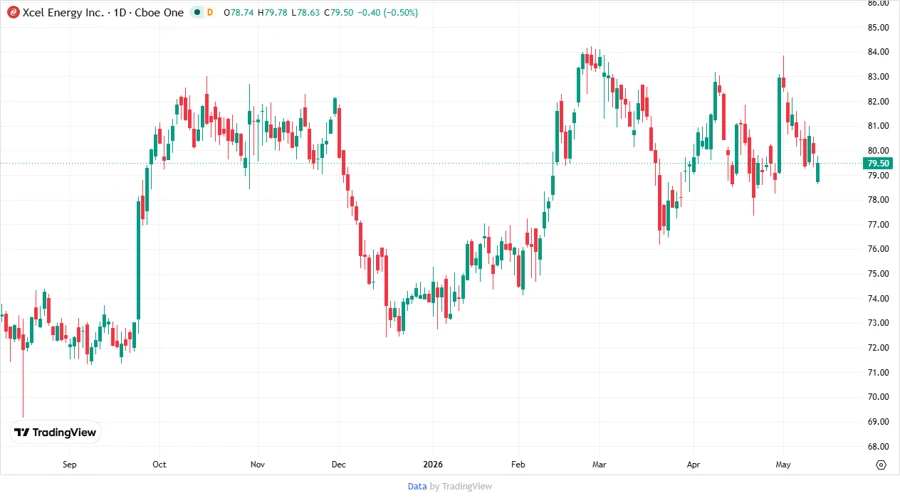Click the May label on time axis
The image size is (900, 498).
[x=783, y=464]
